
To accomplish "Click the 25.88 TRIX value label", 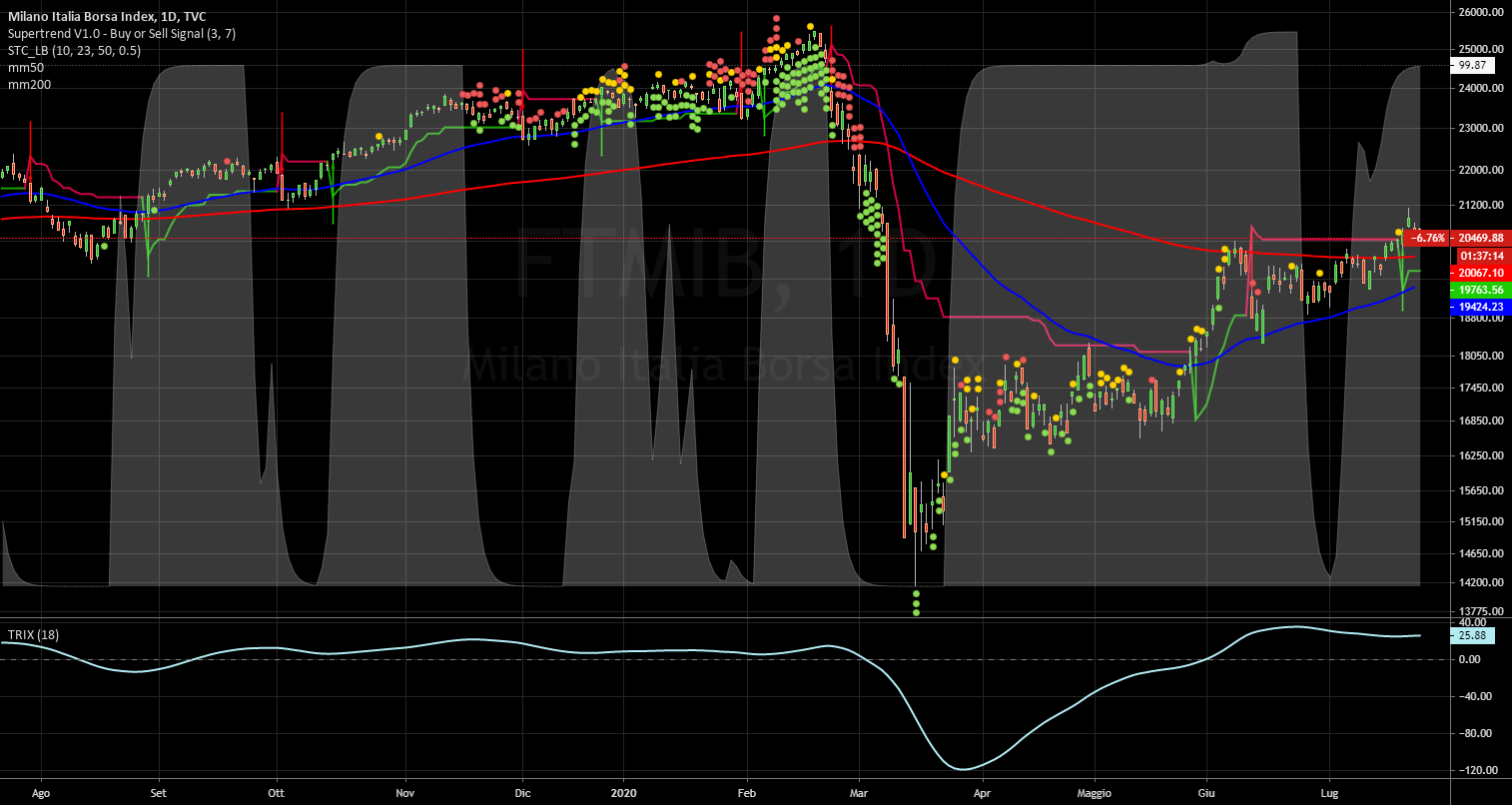I will click(1474, 634).
